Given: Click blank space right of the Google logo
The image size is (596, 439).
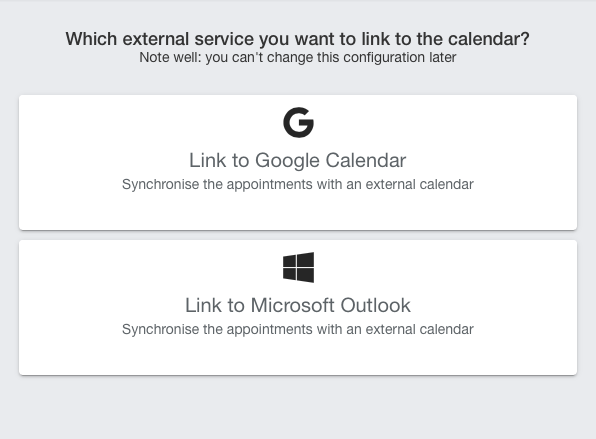Looking at the screenshot, I should [445, 122].
